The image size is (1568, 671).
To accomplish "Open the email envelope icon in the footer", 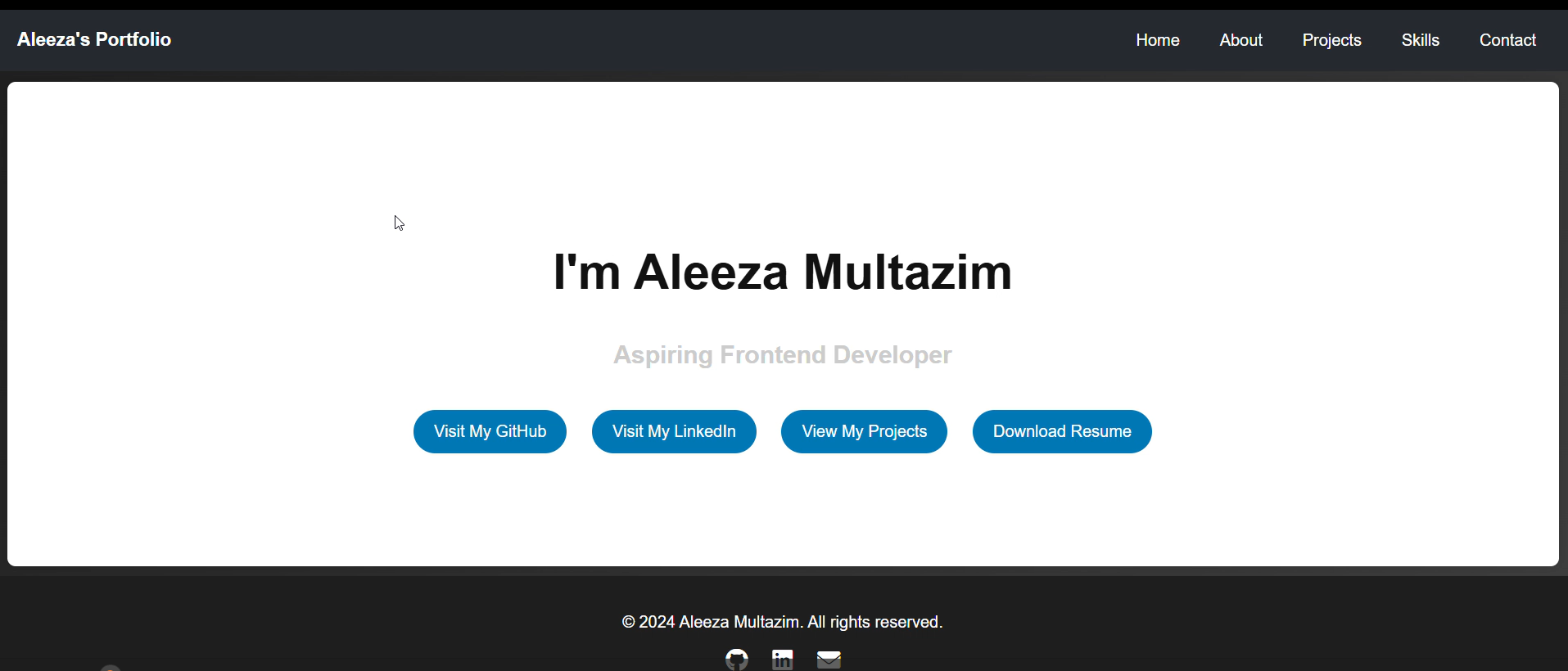I will [829, 659].
